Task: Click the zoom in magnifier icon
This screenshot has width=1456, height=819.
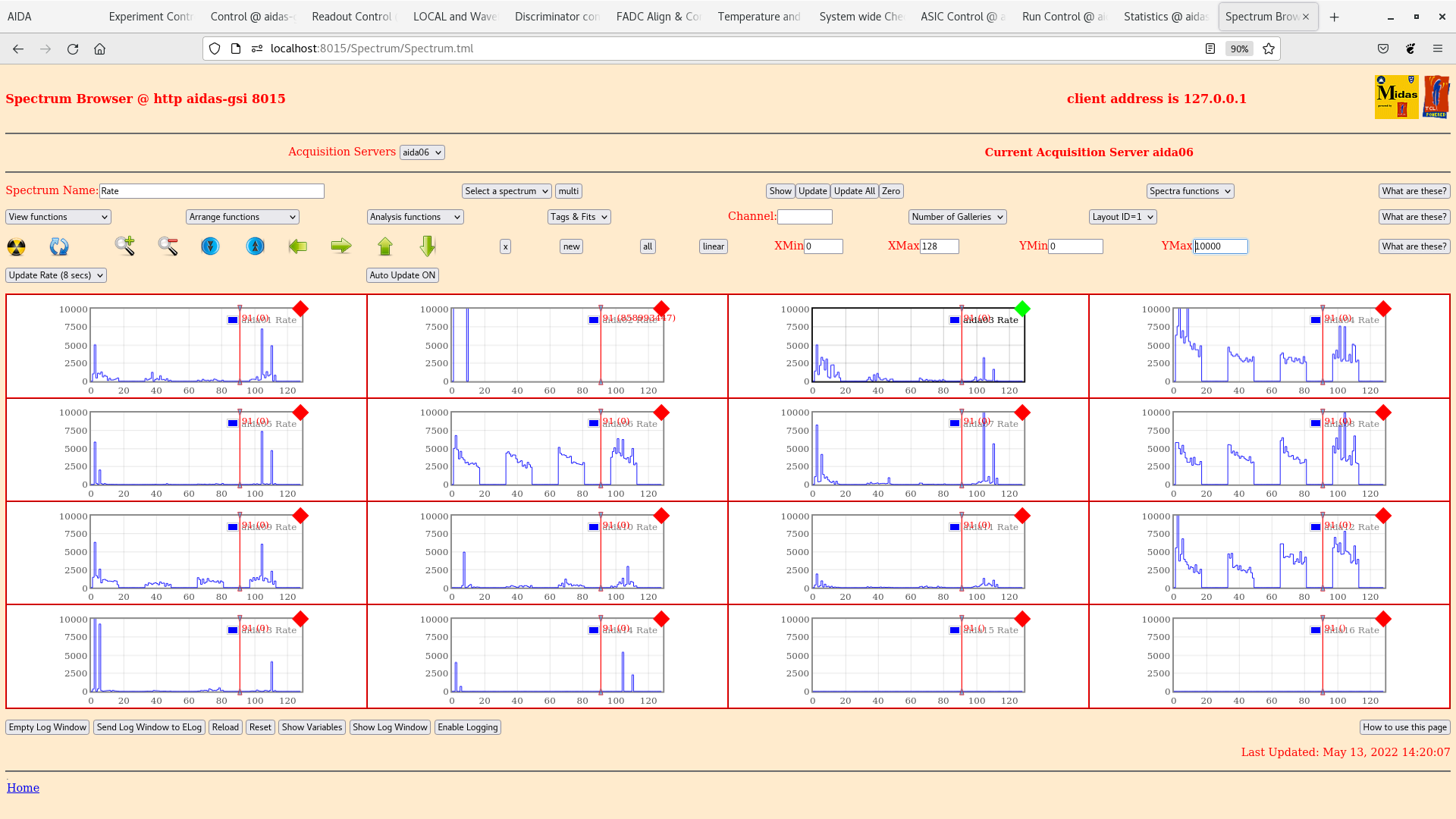Action: click(125, 246)
